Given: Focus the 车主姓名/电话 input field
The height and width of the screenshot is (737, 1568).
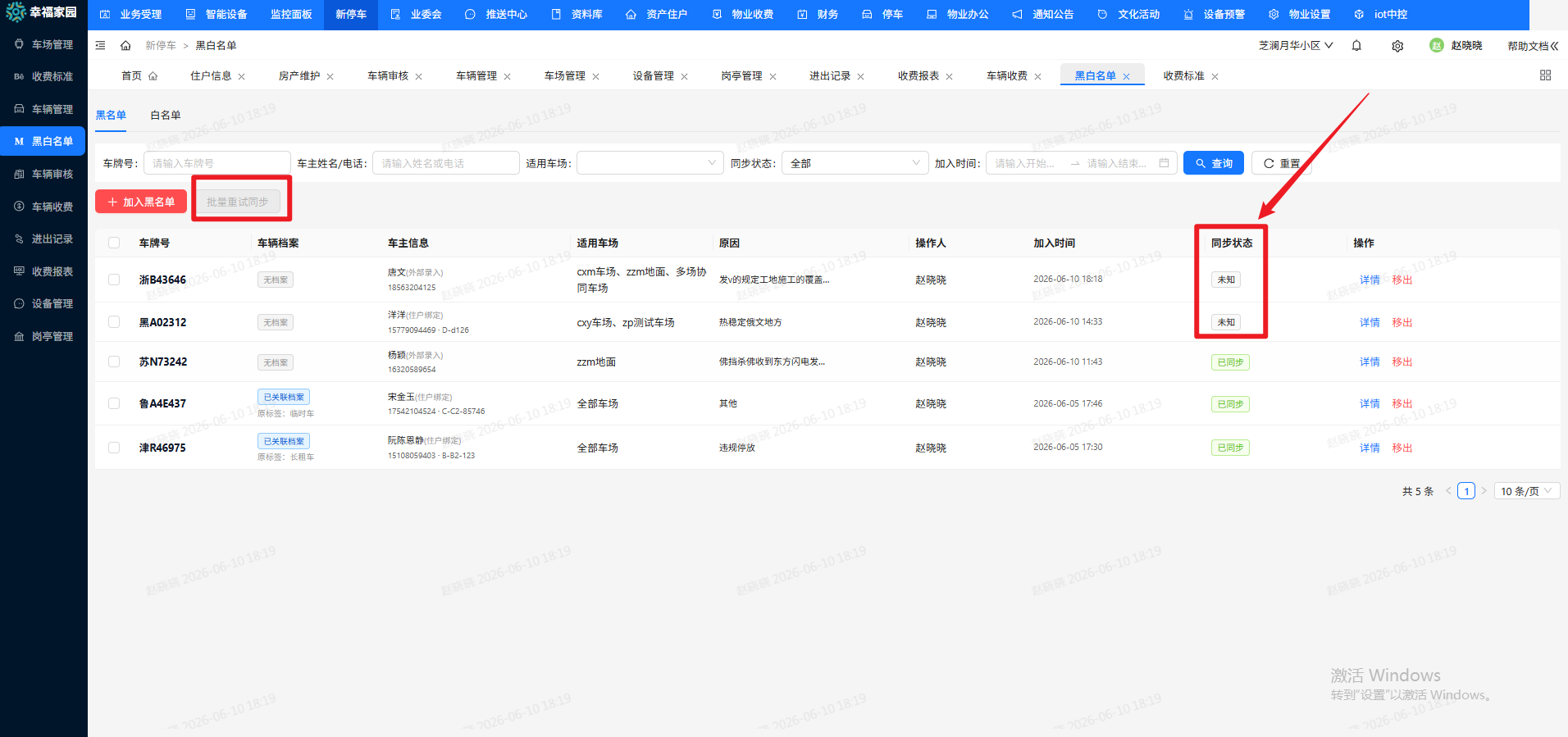Looking at the screenshot, I should 446,163.
